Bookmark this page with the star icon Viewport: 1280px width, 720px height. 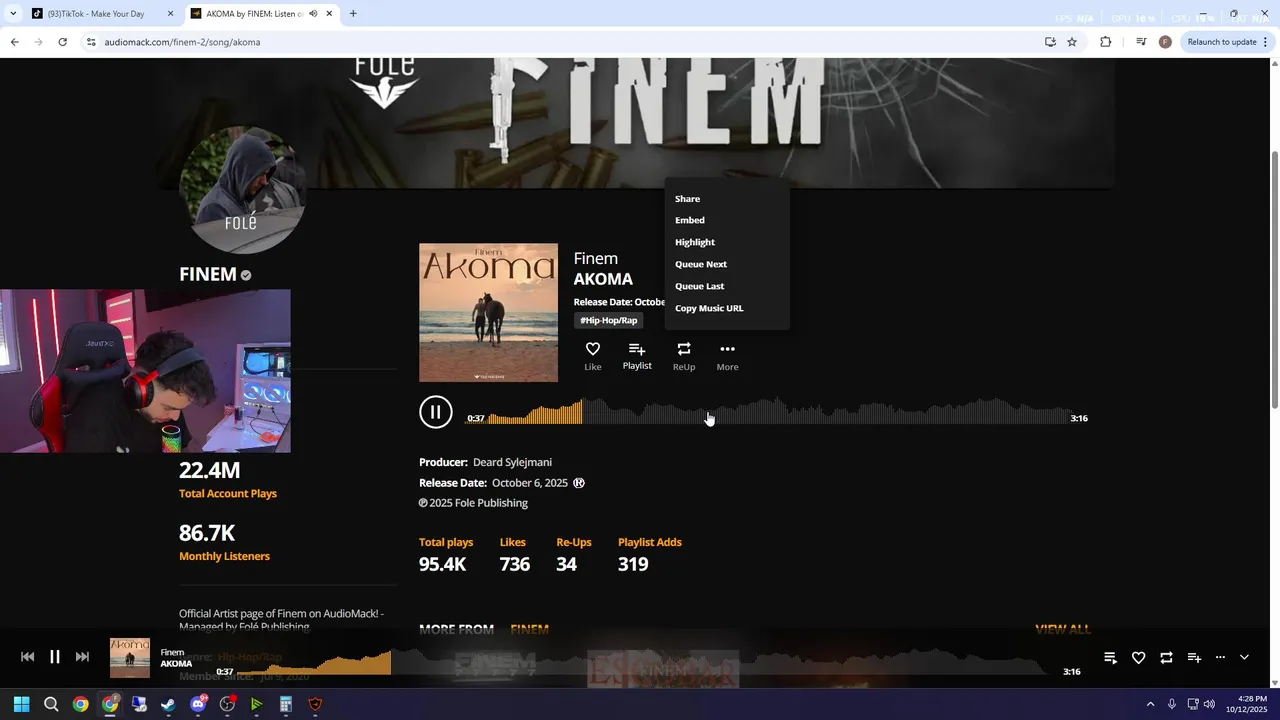click(1072, 42)
